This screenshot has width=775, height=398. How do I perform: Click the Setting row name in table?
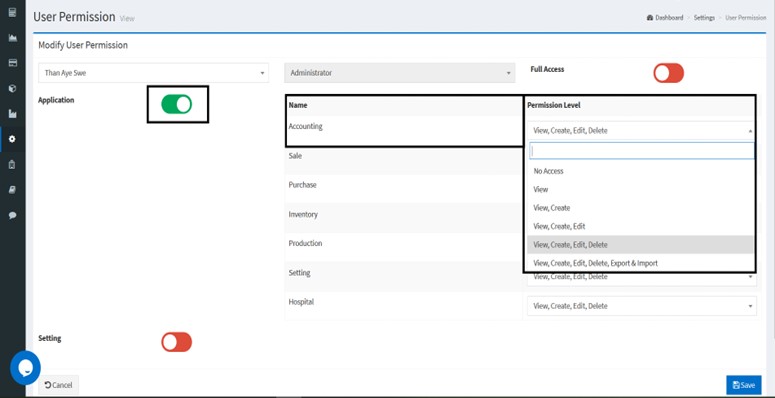300,273
